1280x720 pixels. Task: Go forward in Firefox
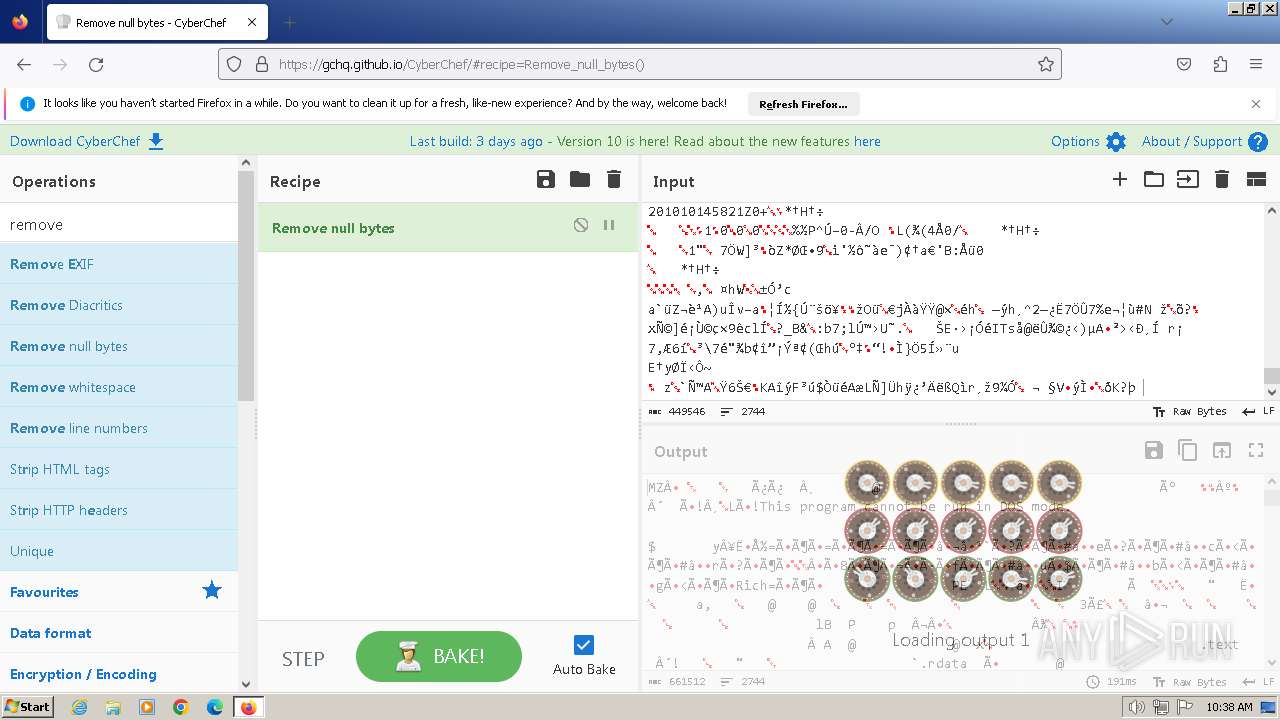pos(60,64)
